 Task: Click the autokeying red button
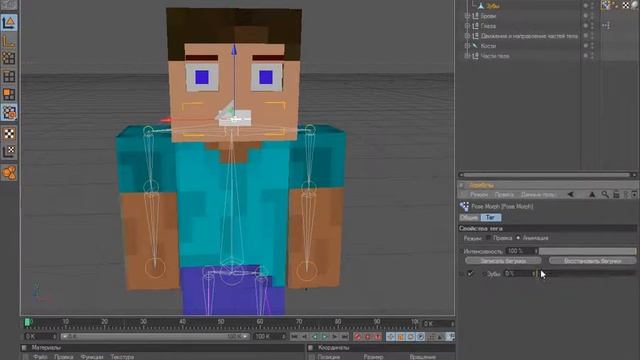[x=368, y=337]
